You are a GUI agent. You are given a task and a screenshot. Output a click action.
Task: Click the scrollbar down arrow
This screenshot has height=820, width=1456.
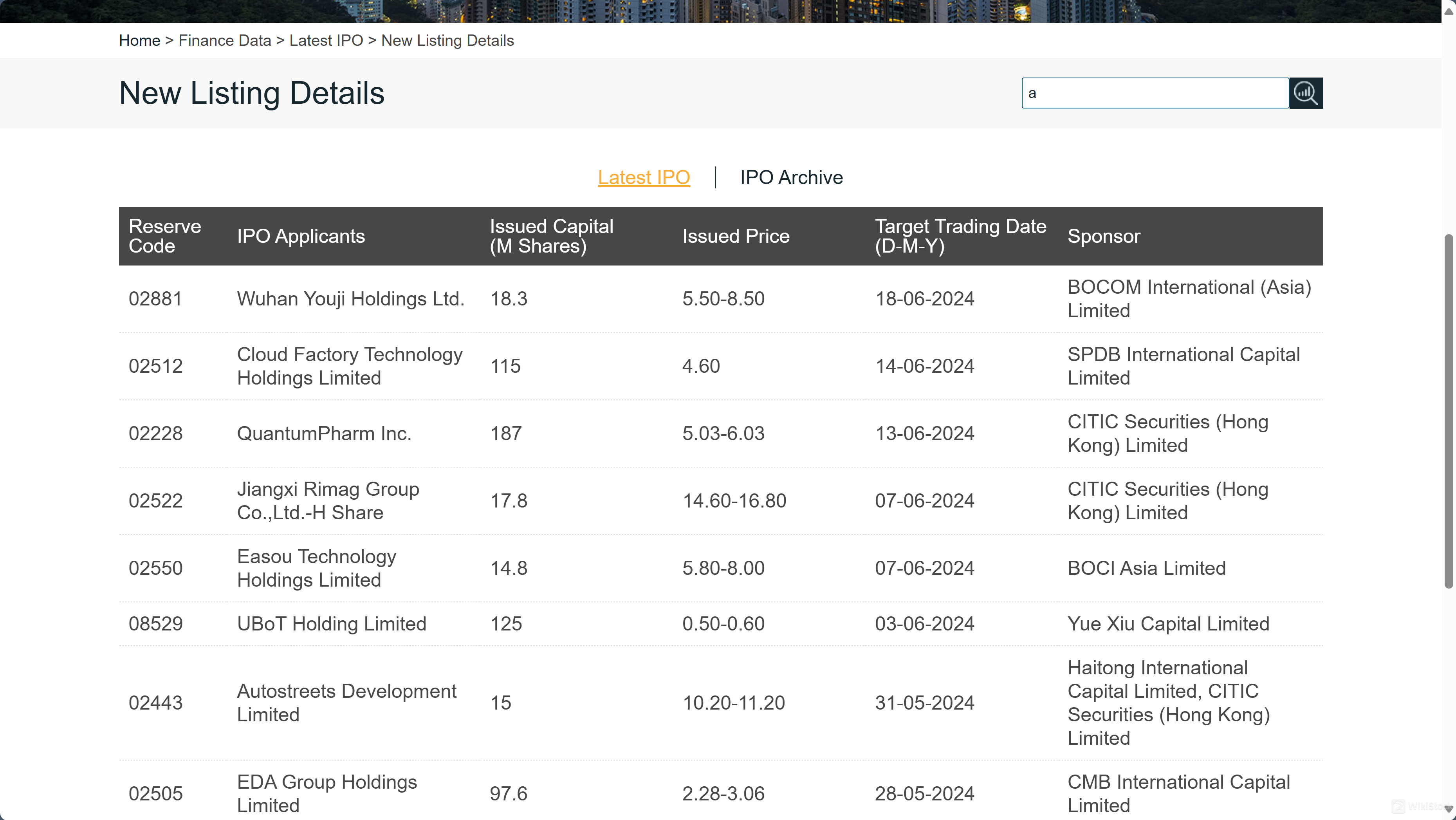click(x=1448, y=809)
